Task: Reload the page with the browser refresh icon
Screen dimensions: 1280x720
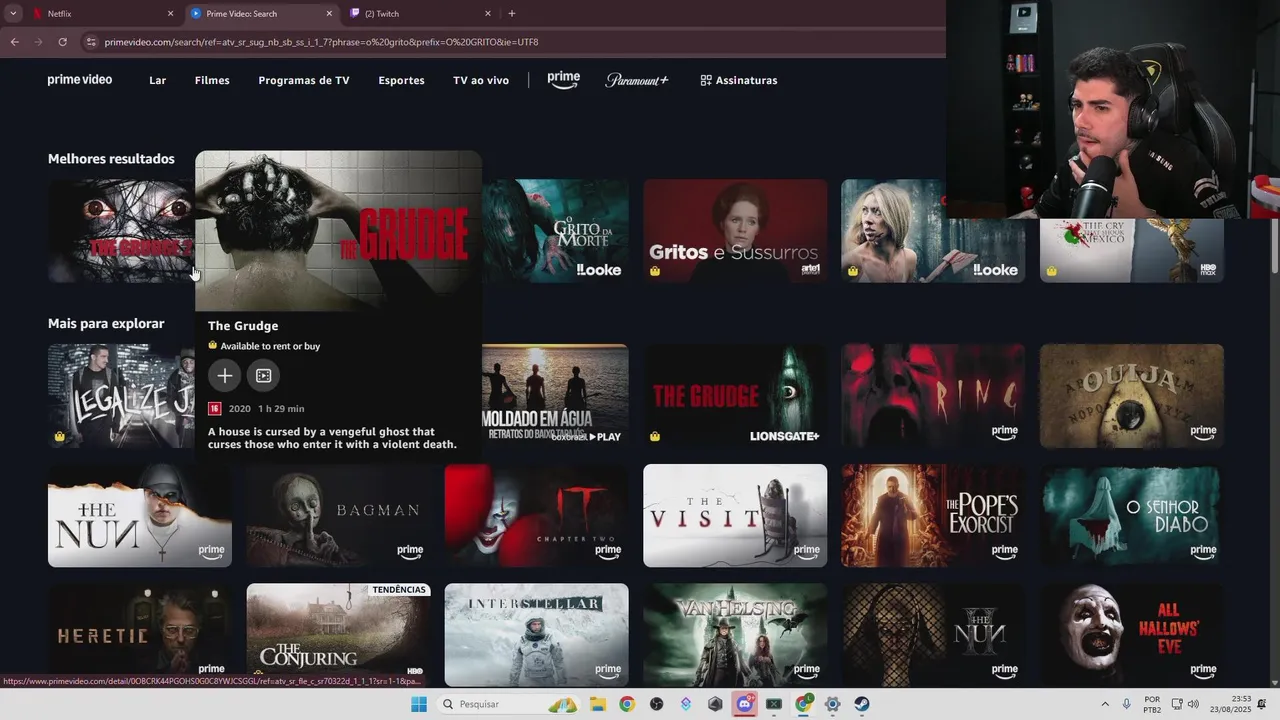Action: 62,42
